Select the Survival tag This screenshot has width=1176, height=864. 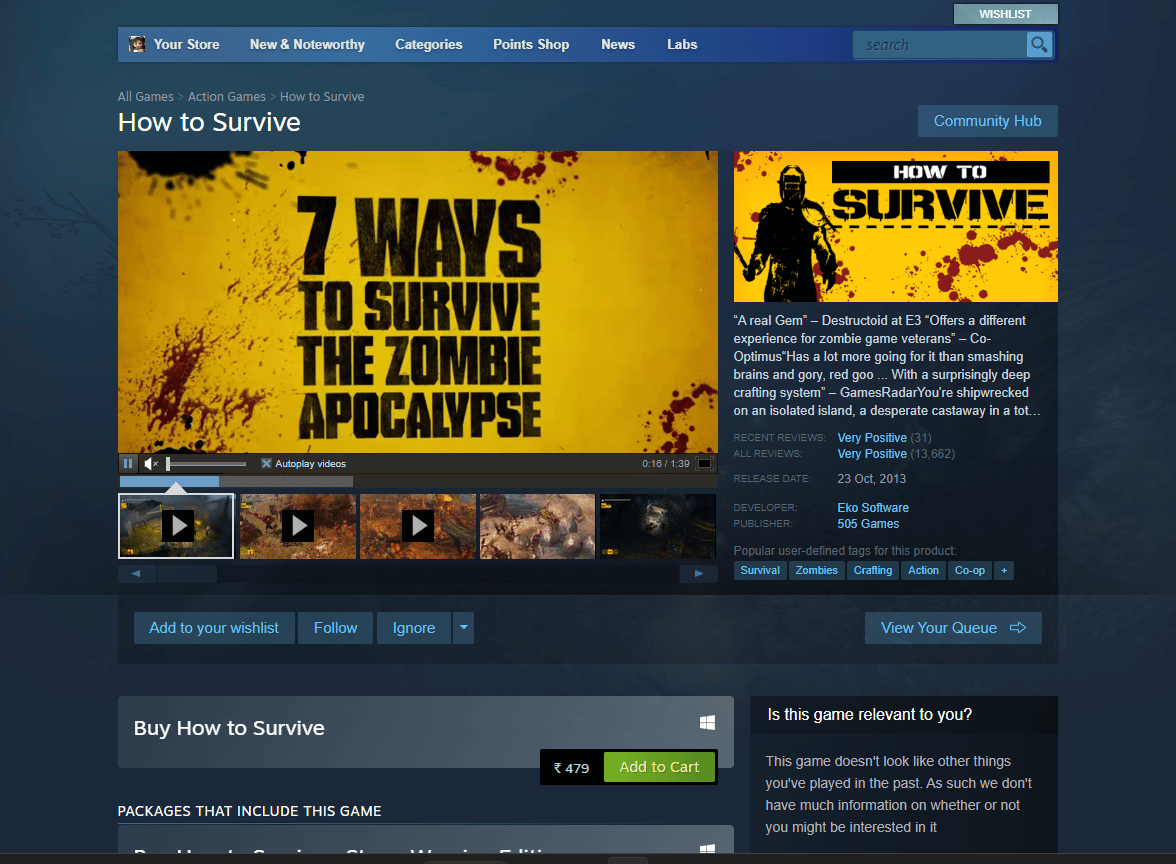point(760,571)
